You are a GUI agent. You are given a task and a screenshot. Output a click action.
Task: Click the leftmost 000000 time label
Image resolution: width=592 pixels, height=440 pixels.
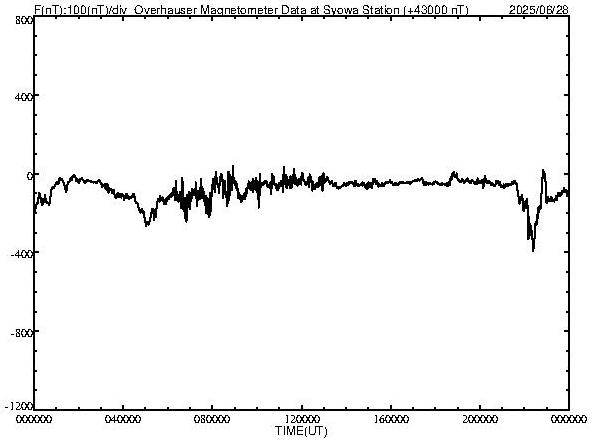click(34, 419)
